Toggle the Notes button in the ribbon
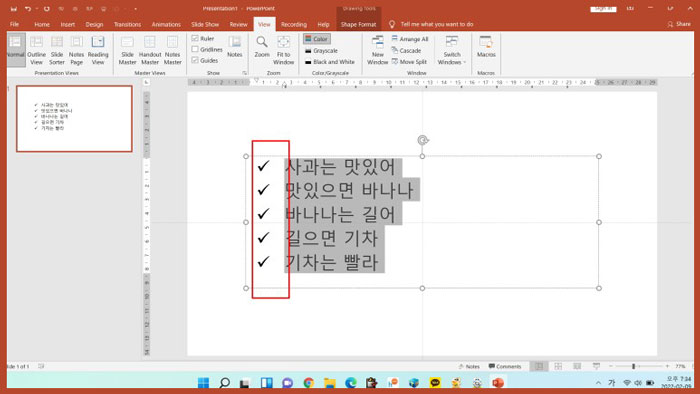The image size is (700, 394). click(x=234, y=46)
